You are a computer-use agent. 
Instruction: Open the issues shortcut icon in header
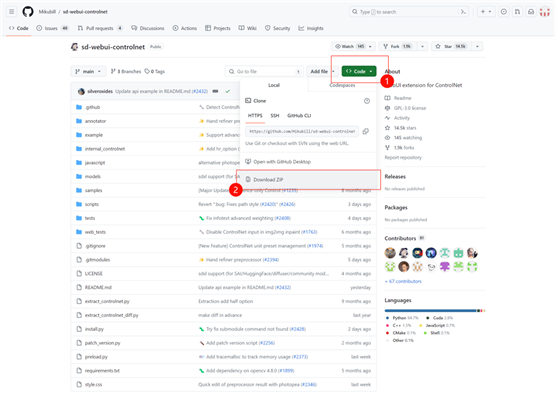pos(504,12)
